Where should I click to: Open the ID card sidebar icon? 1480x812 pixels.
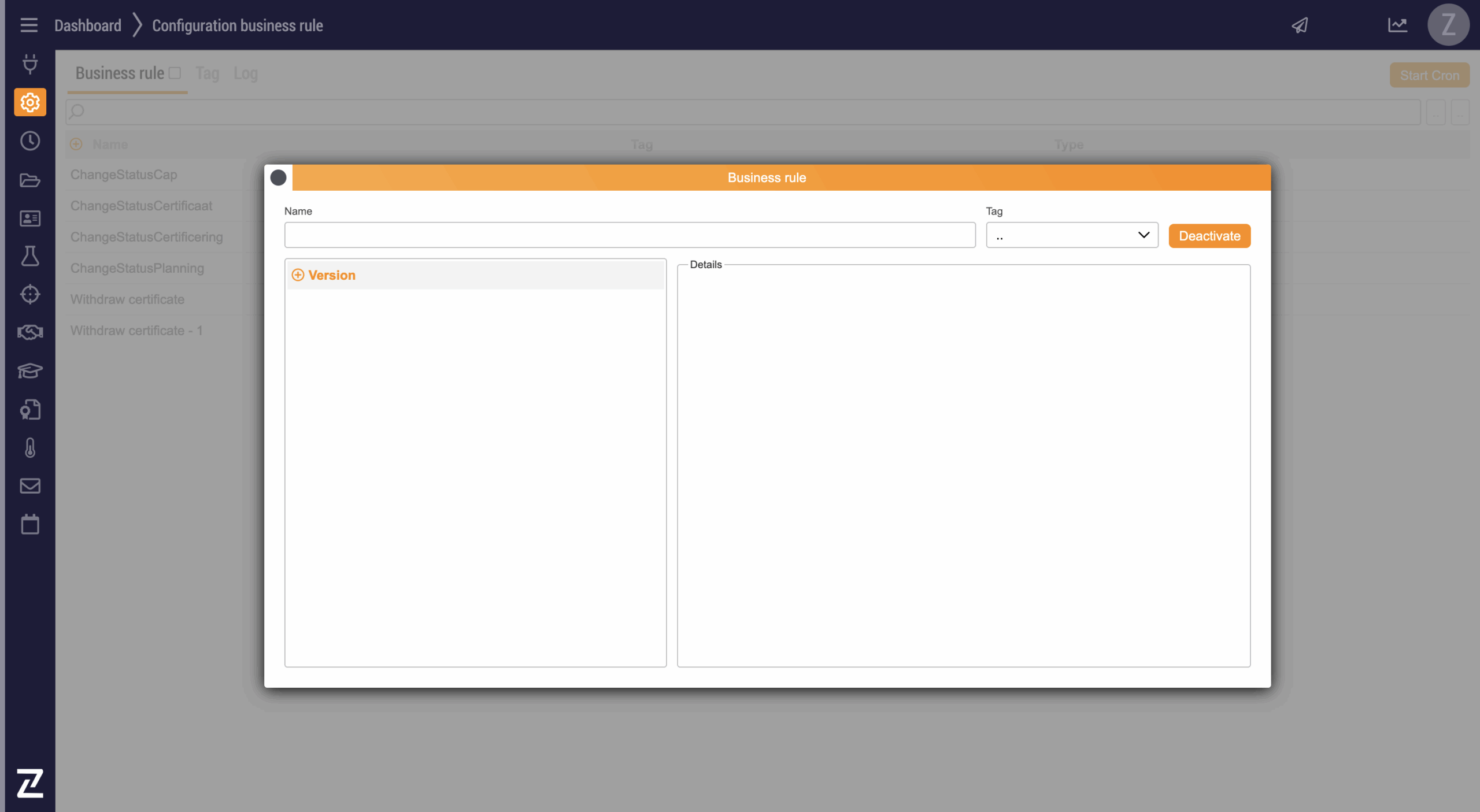click(30, 218)
